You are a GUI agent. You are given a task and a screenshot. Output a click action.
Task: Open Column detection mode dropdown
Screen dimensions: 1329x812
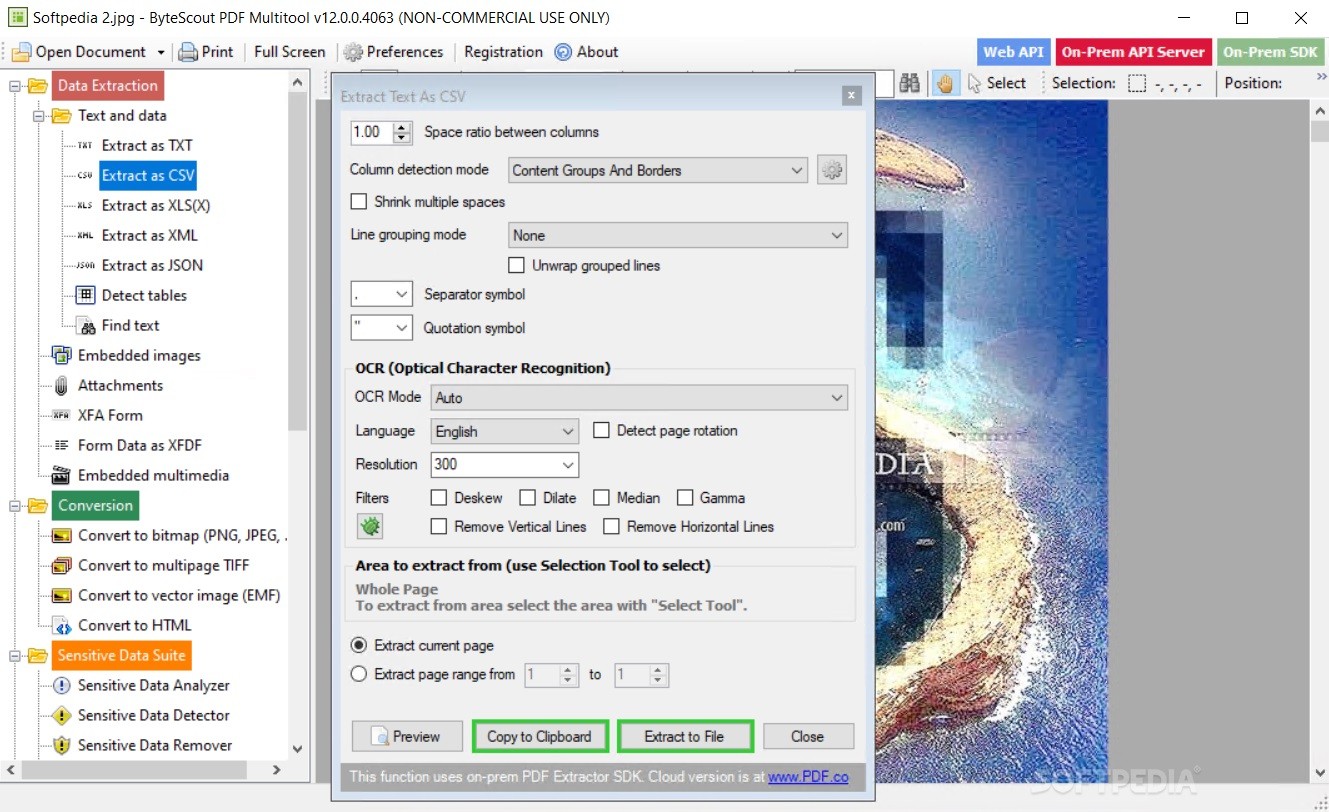click(x=658, y=171)
